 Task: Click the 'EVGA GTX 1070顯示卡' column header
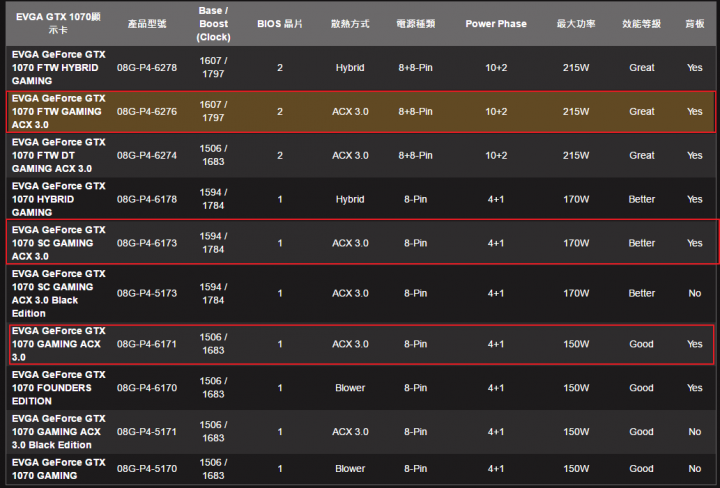pyautogui.click(x=58, y=23)
